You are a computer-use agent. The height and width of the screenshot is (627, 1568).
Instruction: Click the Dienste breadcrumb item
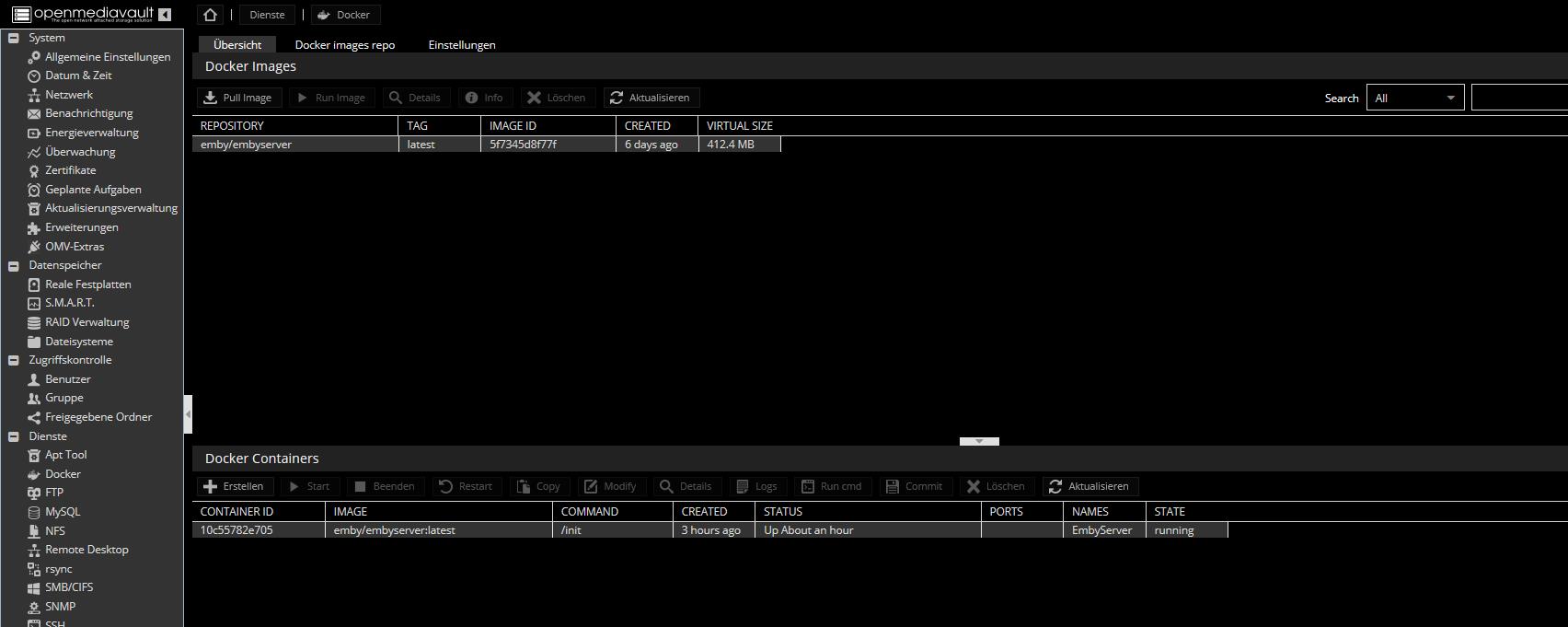click(x=267, y=15)
